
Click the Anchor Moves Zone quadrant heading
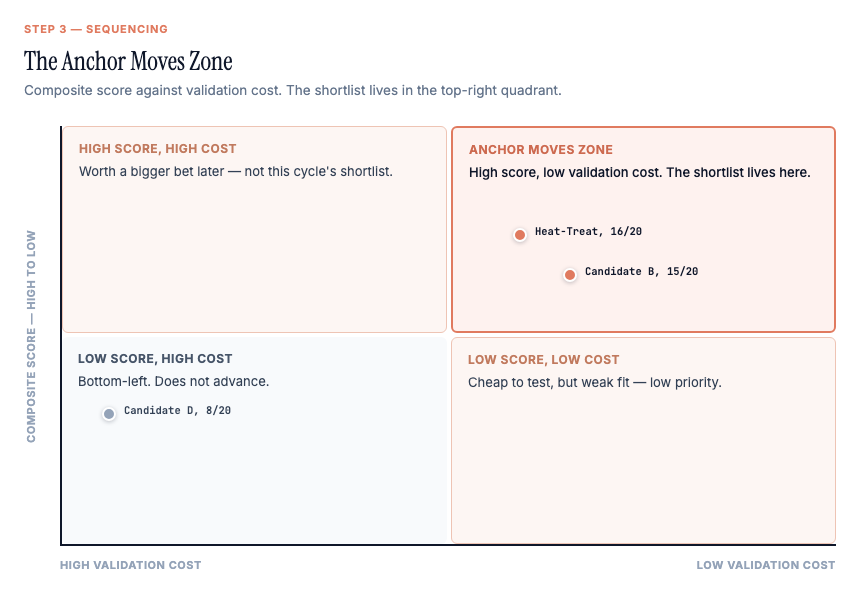point(541,150)
